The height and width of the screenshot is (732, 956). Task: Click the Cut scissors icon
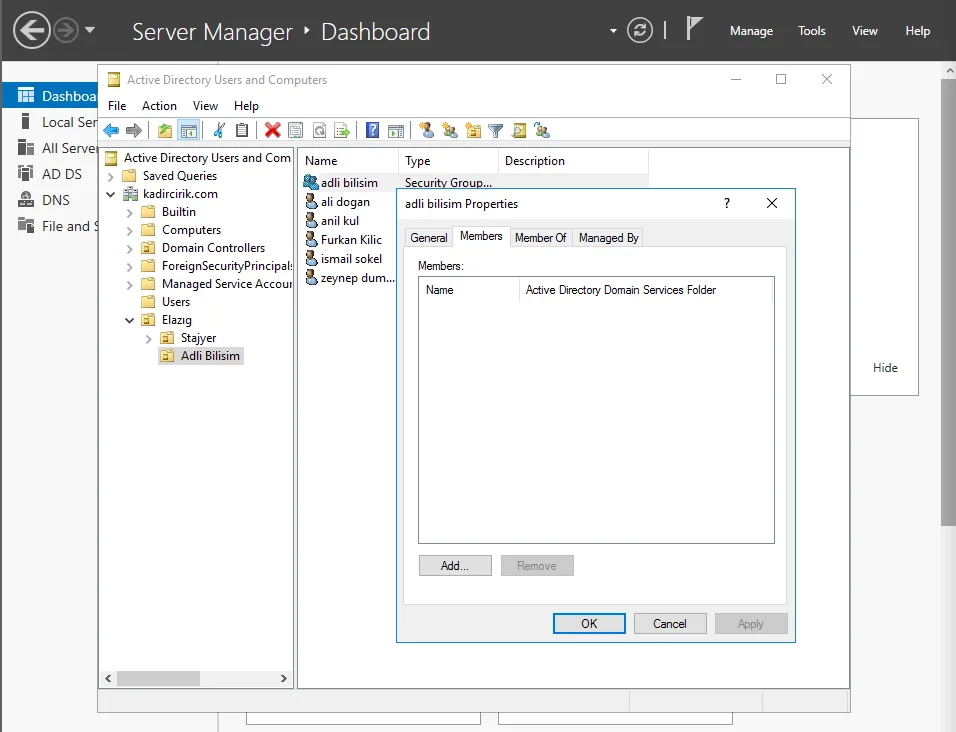[x=219, y=130]
